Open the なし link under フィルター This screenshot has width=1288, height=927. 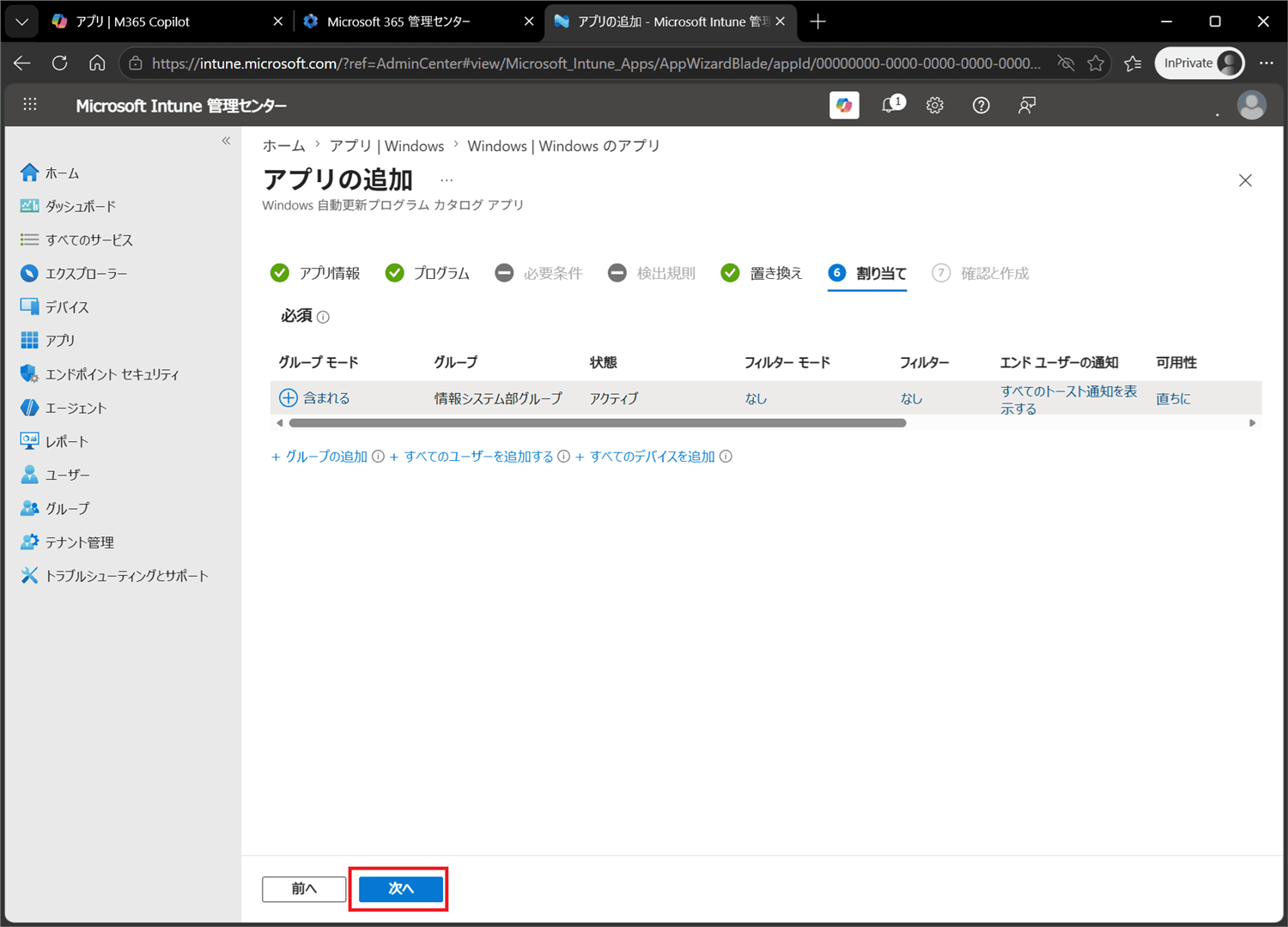pos(911,398)
